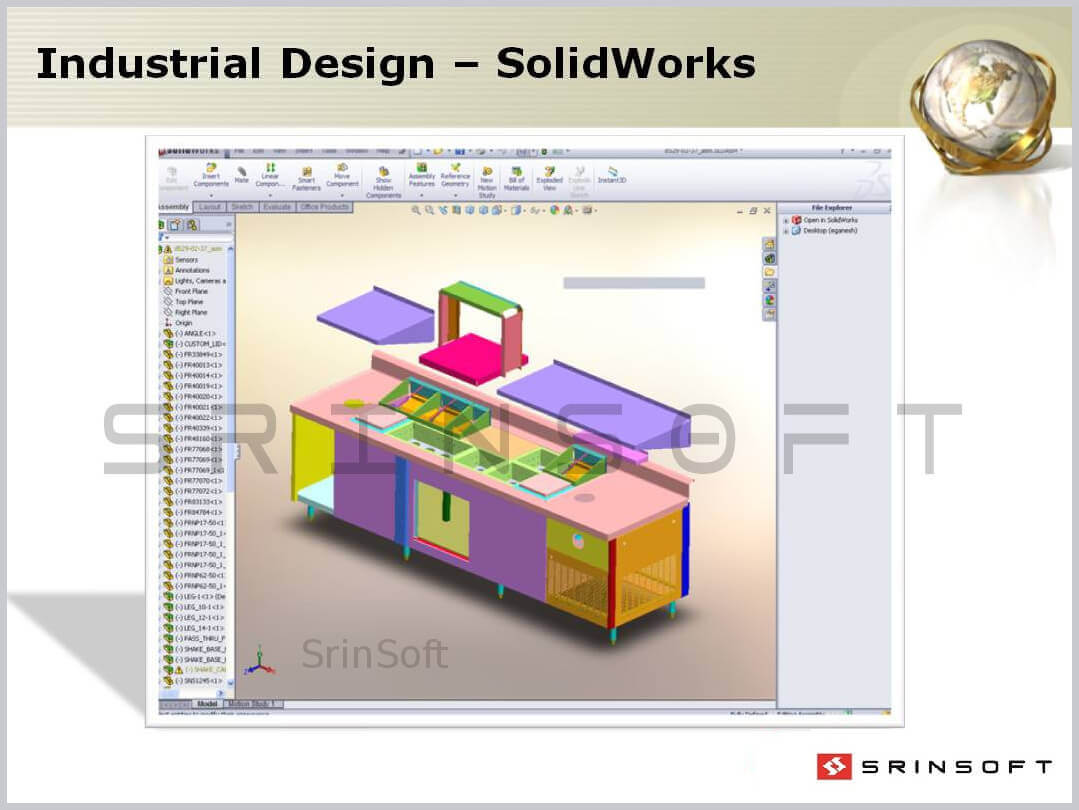Click the Linear Component Pattern tool
Viewport: 1079px width, 810px height.
(x=270, y=175)
